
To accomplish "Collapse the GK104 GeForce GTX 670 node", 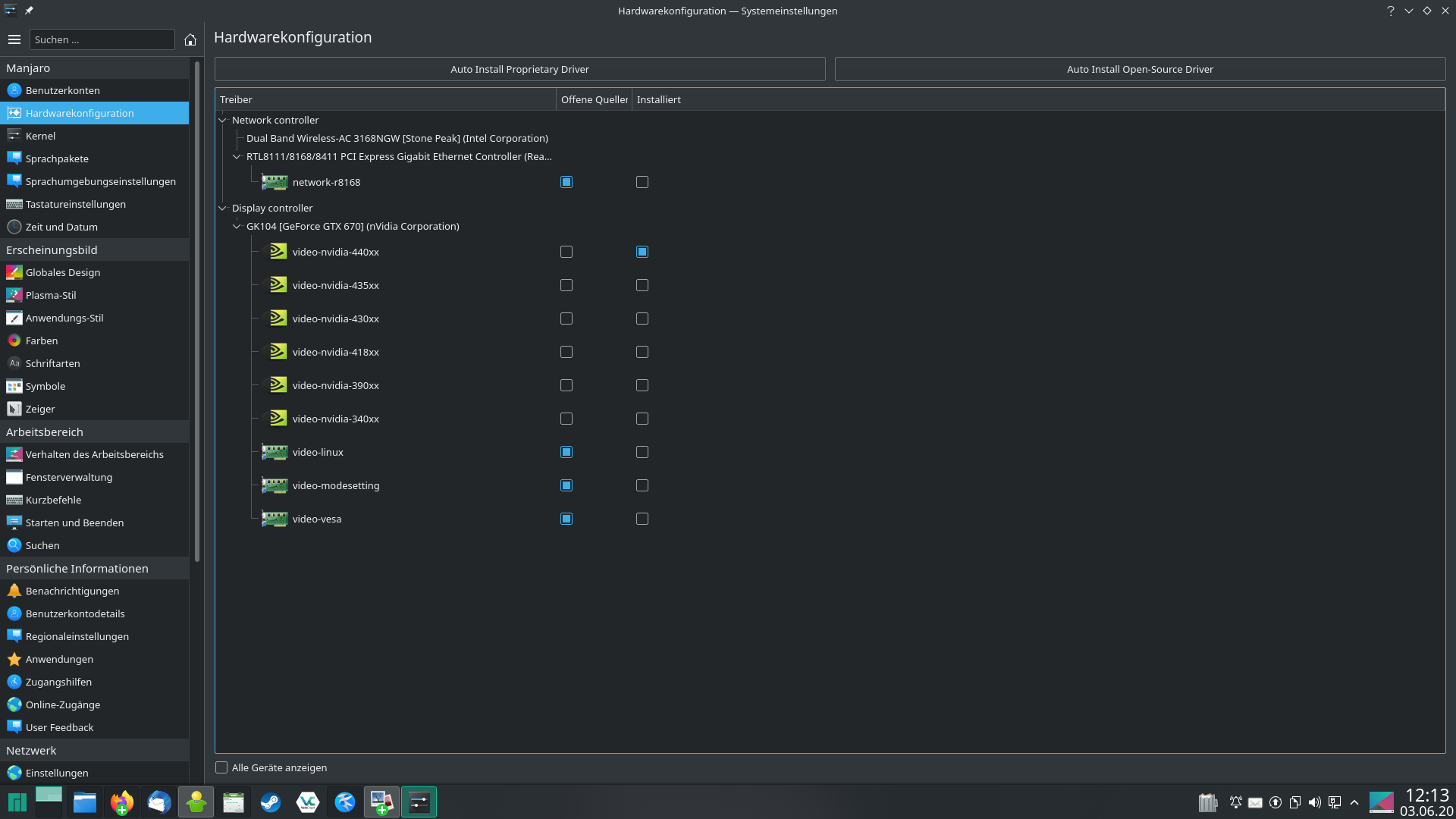I will coord(237,226).
